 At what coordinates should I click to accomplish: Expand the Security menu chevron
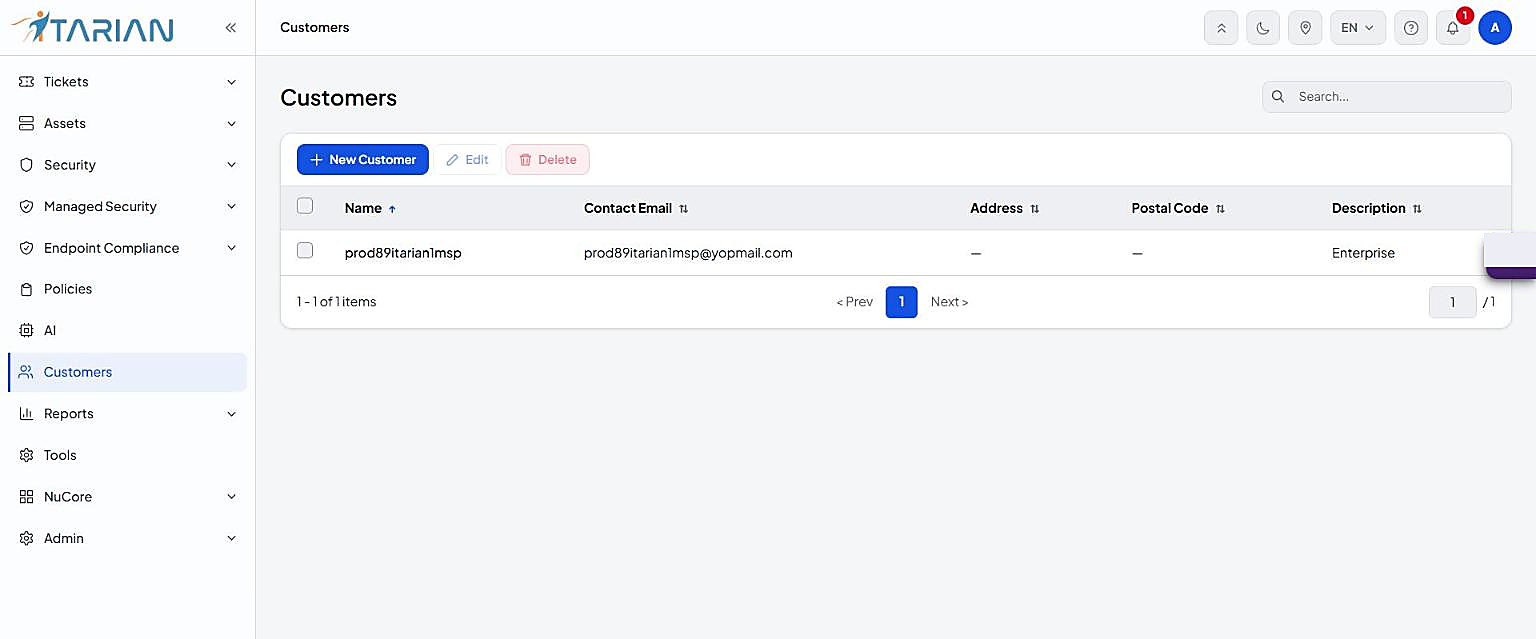pos(231,165)
